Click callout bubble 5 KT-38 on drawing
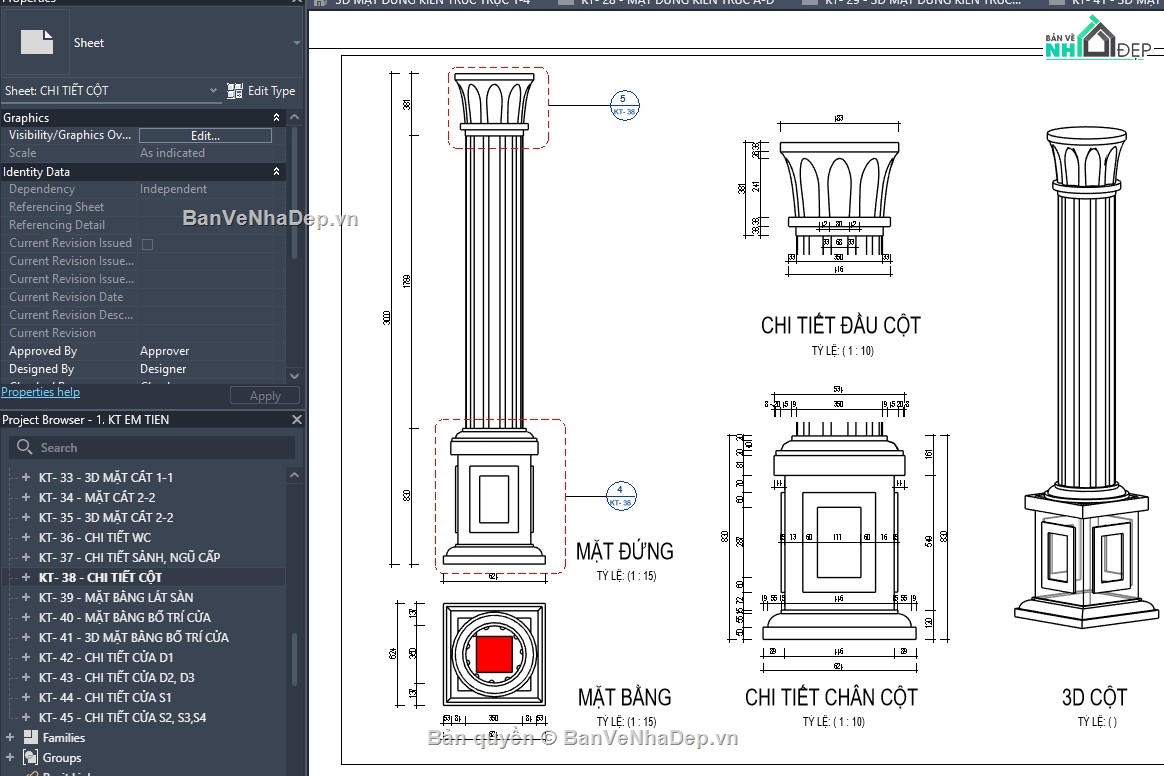1164x776 pixels. [x=624, y=105]
